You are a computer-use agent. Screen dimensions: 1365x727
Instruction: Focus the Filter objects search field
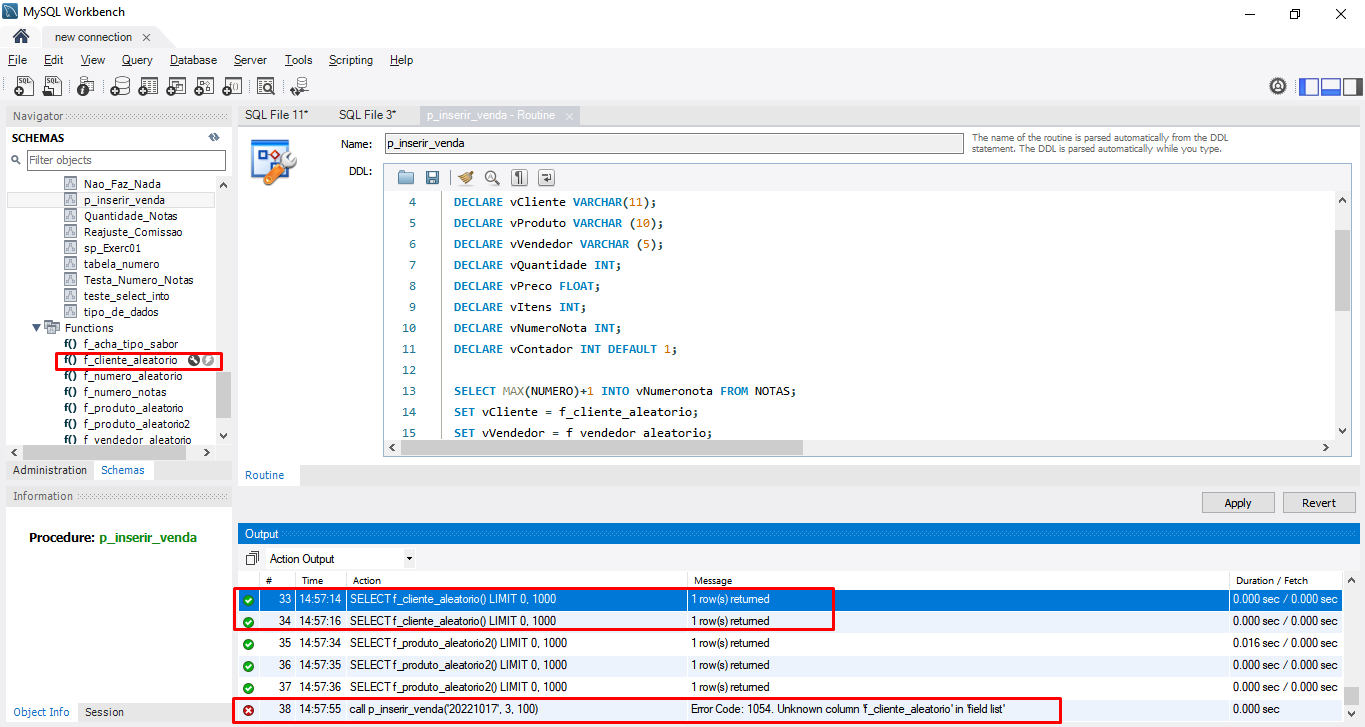tap(126, 160)
